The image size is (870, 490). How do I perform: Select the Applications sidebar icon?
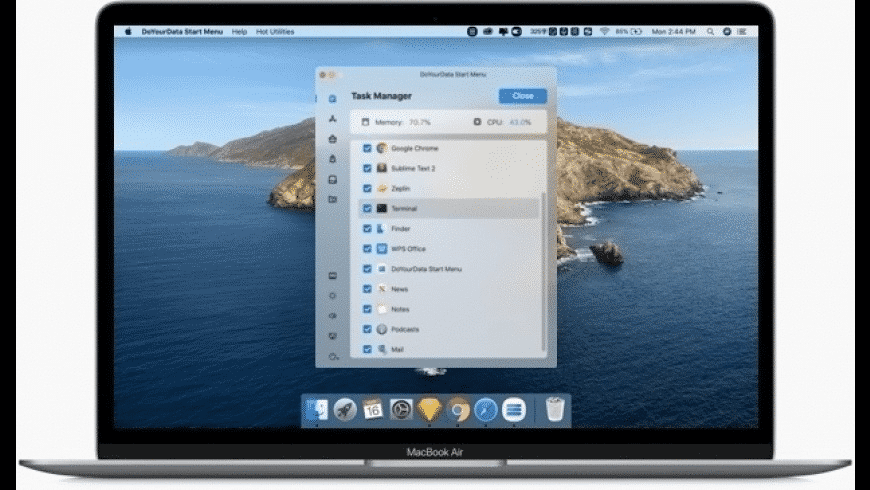pos(332,119)
